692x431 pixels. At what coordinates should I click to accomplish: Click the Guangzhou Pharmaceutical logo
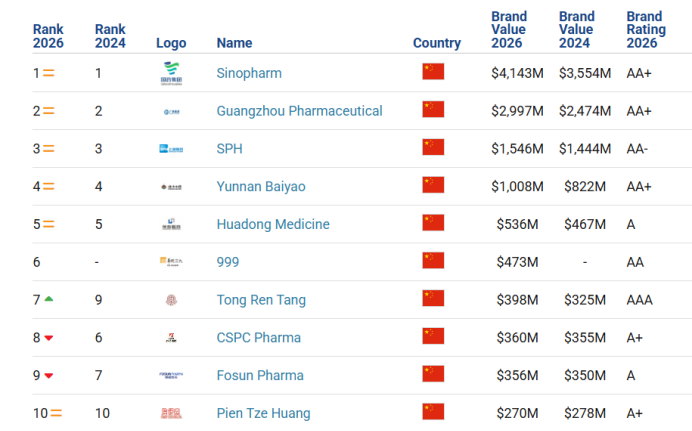pos(172,112)
